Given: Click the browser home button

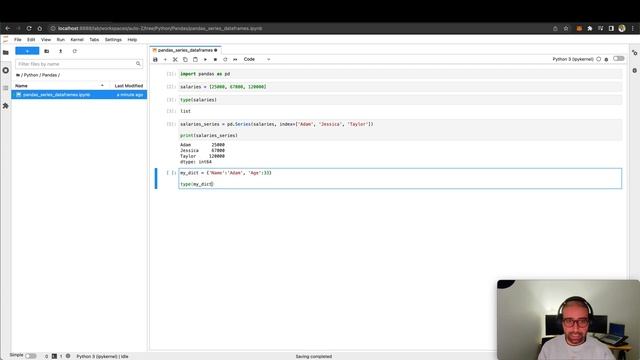Looking at the screenshot, I should click(40, 28).
